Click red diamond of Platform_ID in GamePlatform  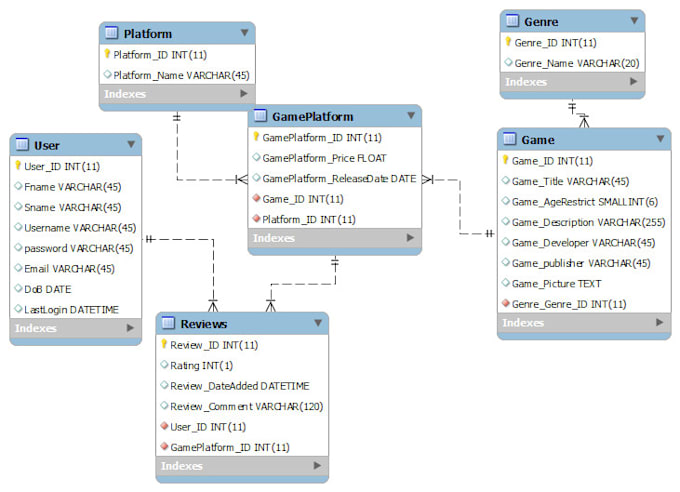tap(256, 218)
